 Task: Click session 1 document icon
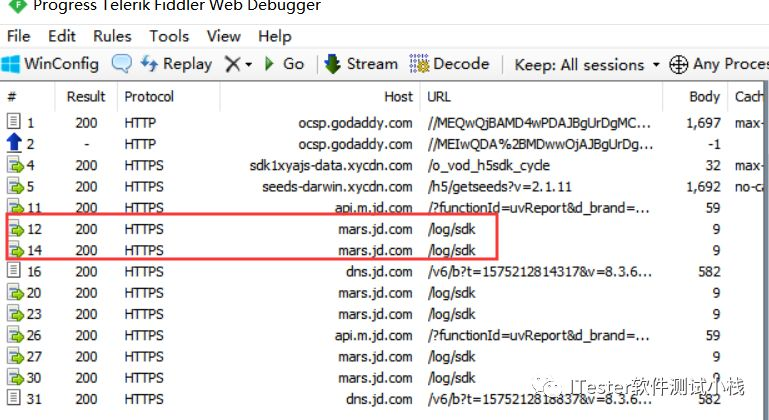point(14,121)
